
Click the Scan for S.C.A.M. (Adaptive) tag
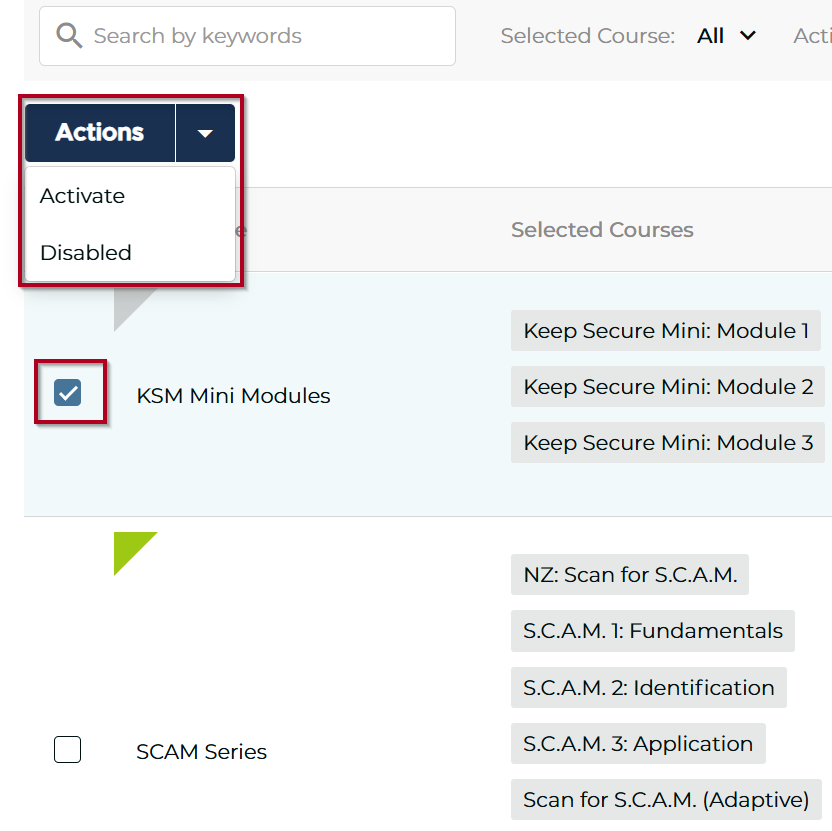665,800
